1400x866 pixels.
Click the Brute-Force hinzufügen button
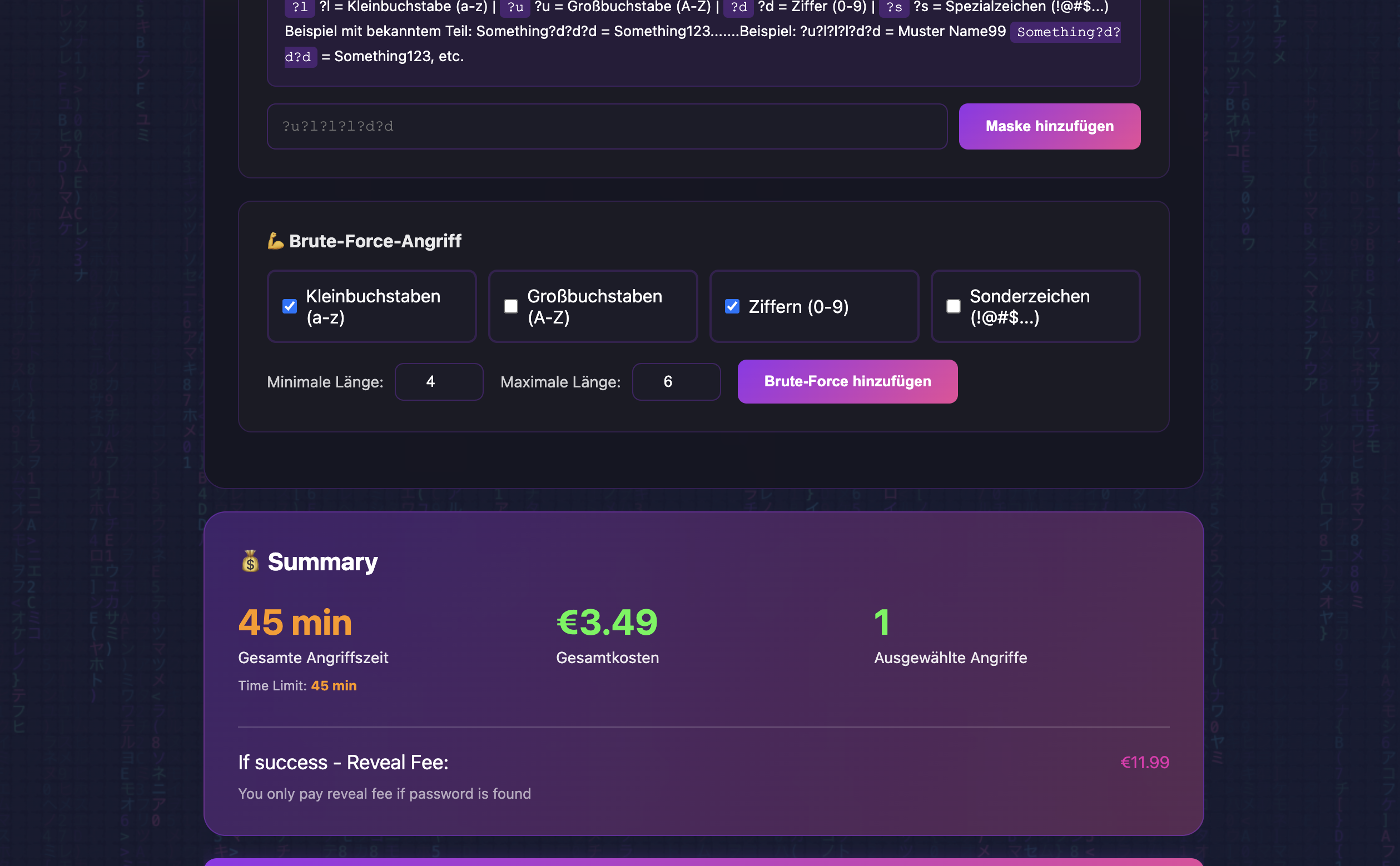pos(847,381)
